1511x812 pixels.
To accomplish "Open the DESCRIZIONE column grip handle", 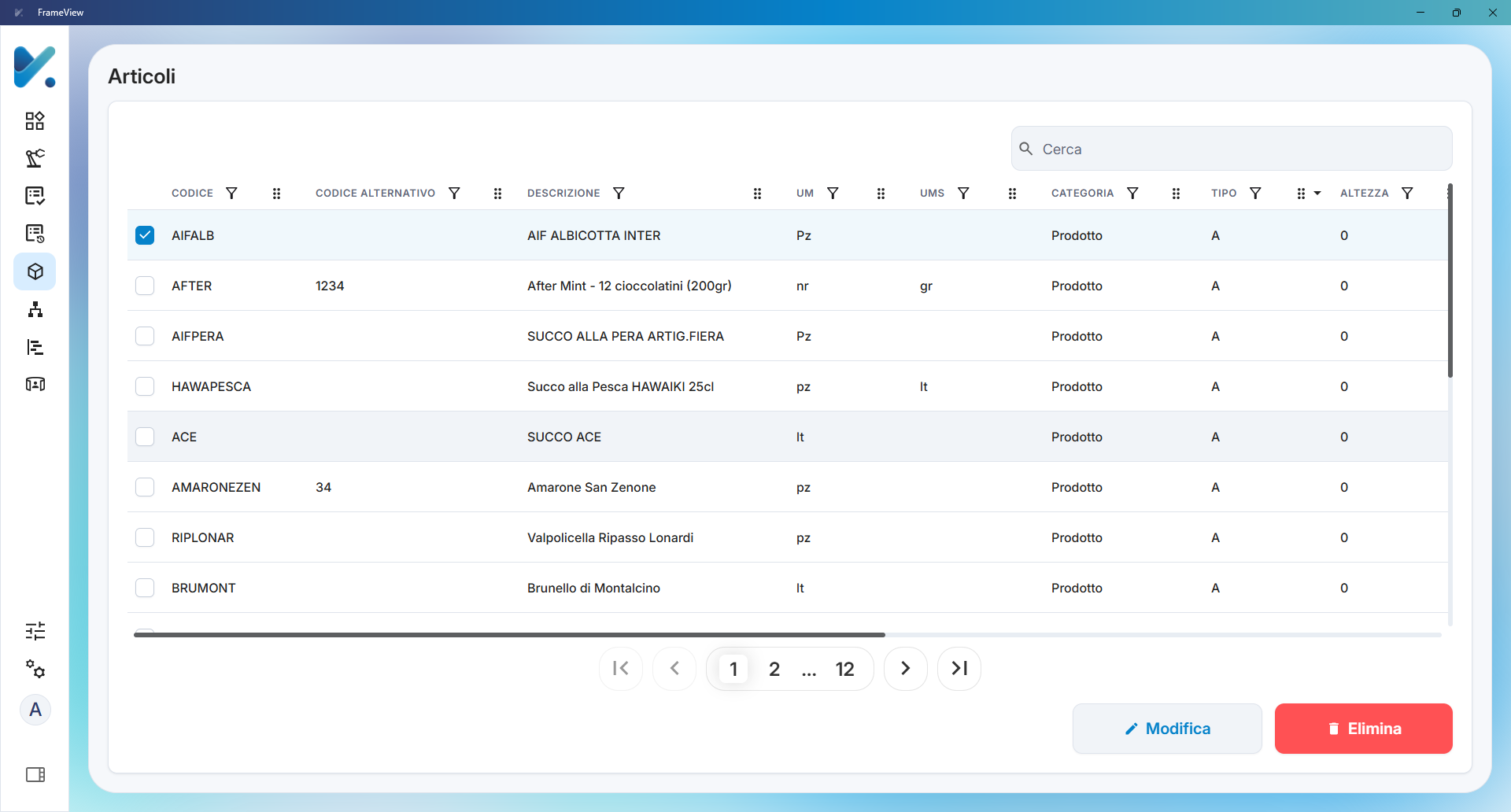I will [x=757, y=194].
